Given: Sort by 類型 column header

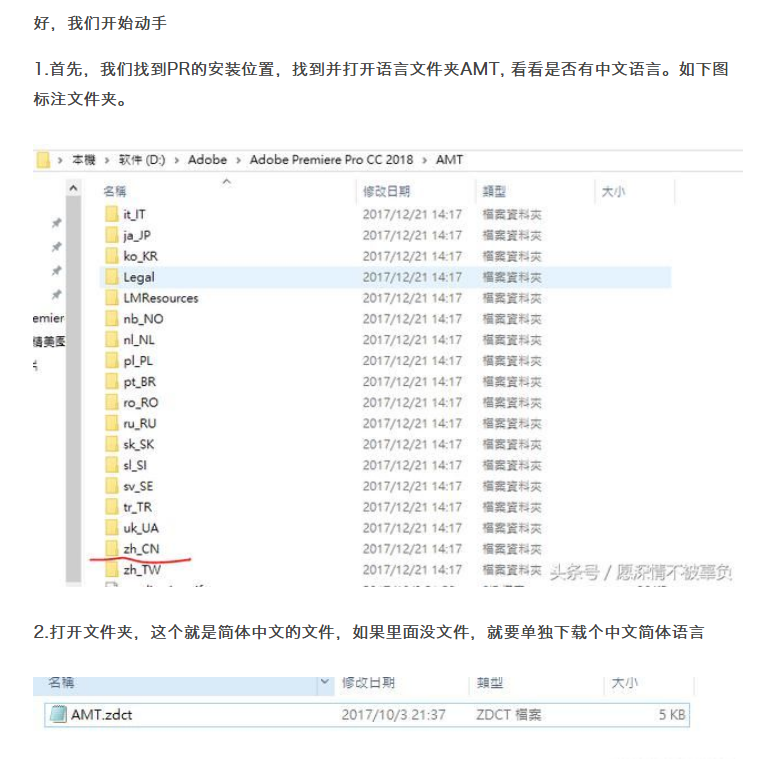Looking at the screenshot, I should (x=497, y=191).
